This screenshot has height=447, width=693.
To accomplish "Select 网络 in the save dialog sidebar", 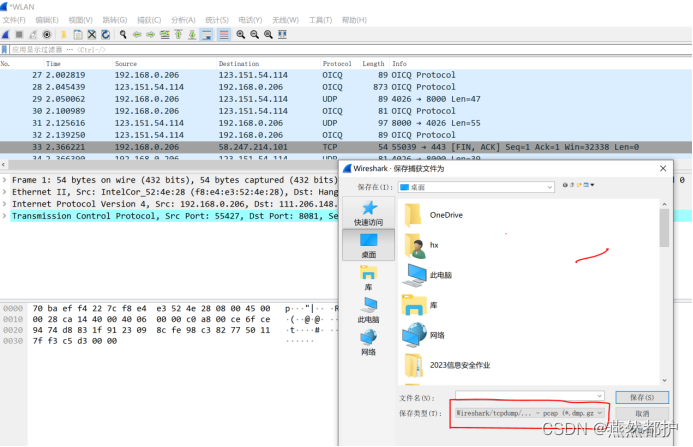I will coord(369,343).
